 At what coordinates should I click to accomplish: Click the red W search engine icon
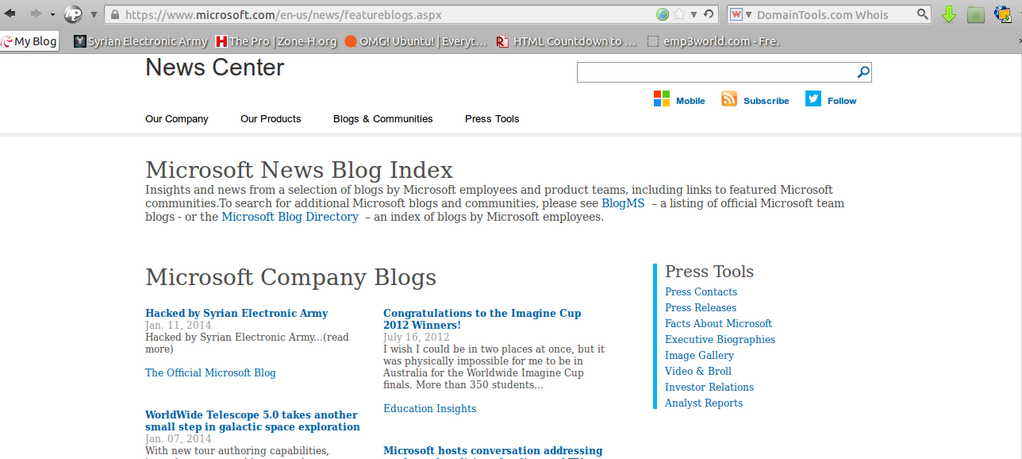pos(737,14)
